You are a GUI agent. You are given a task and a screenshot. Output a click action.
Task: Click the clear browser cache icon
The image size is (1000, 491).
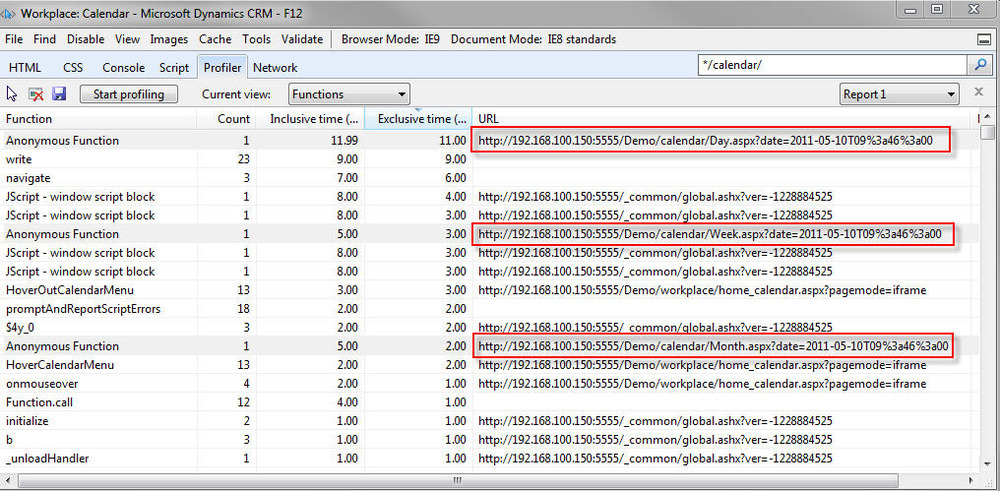tap(36, 94)
